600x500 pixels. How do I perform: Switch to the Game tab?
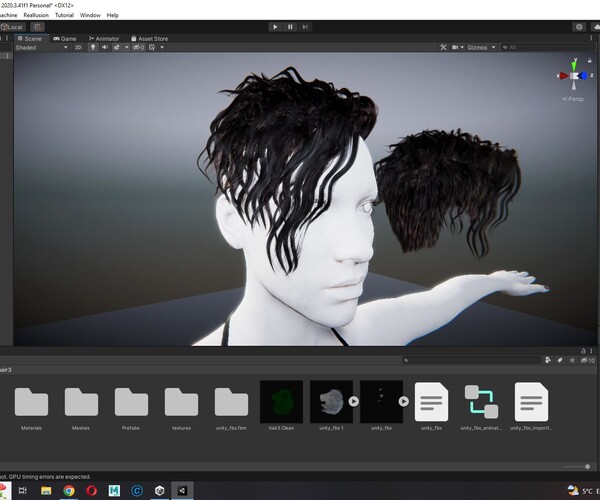coord(65,39)
